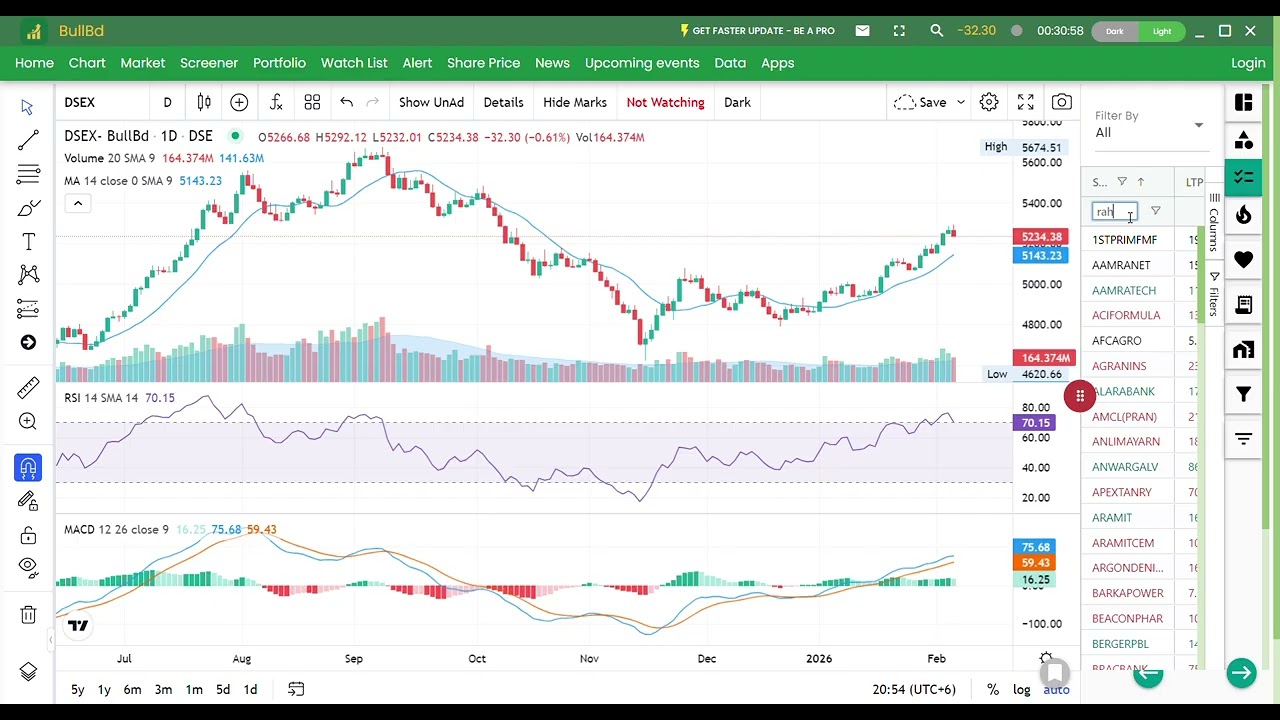Click the Login link
1280x720 pixels.
[1248, 63]
